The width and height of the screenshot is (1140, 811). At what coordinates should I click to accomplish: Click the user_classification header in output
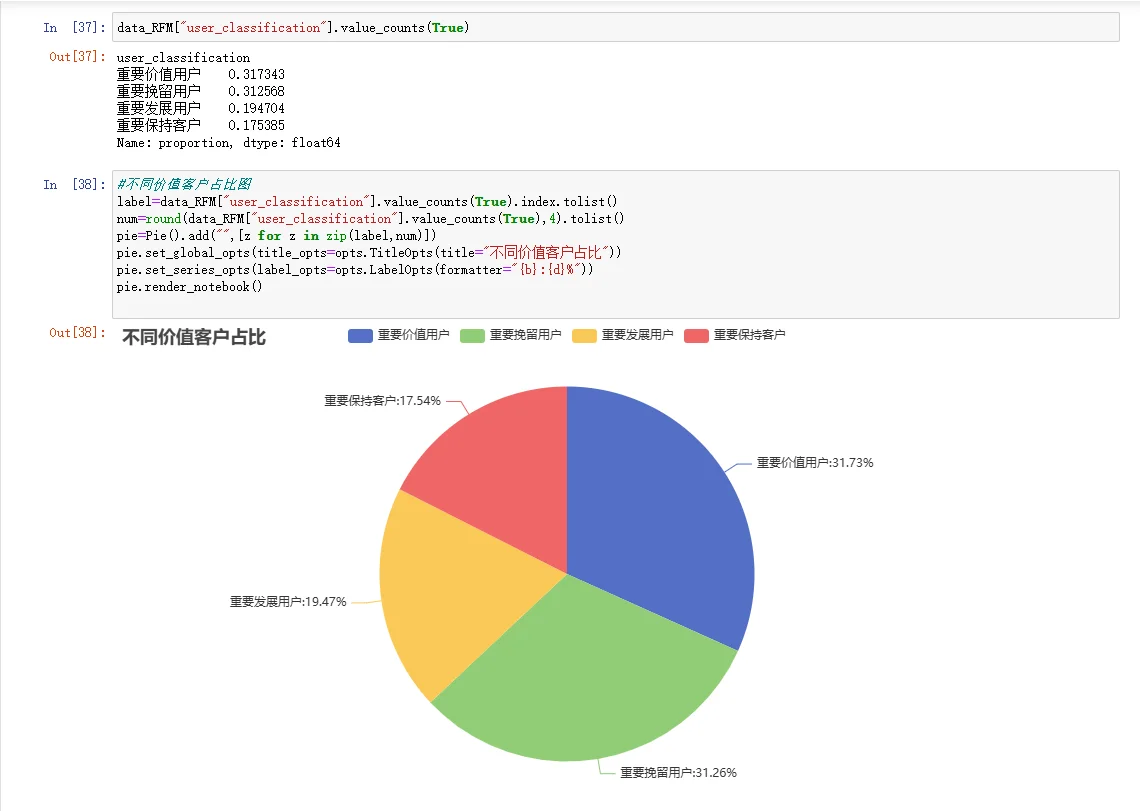[x=183, y=57]
